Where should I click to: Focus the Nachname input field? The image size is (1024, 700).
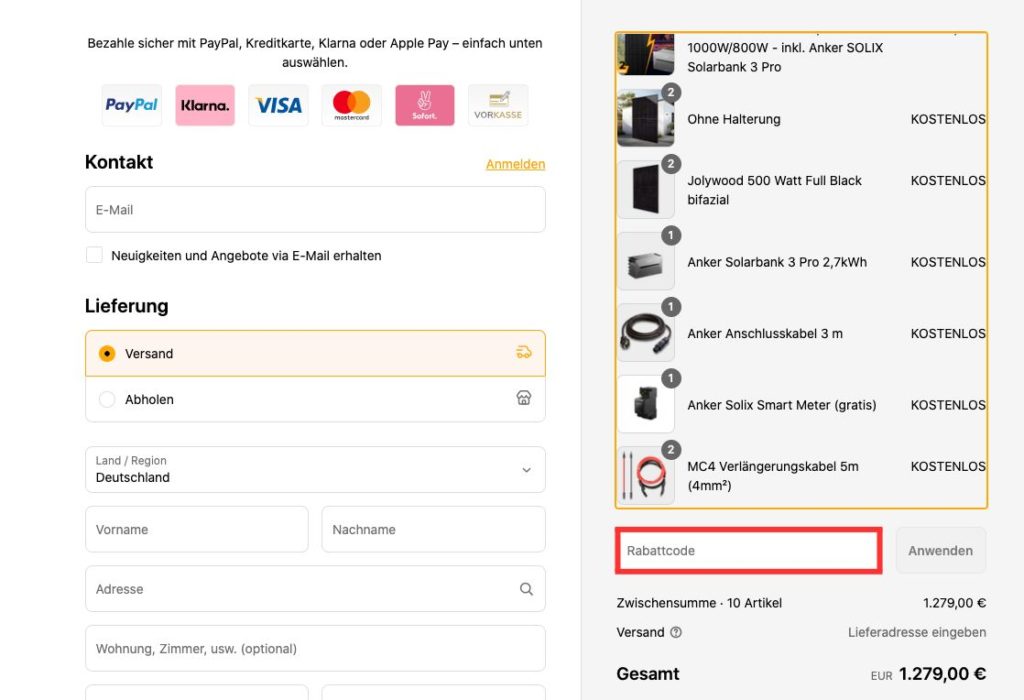[x=434, y=530]
